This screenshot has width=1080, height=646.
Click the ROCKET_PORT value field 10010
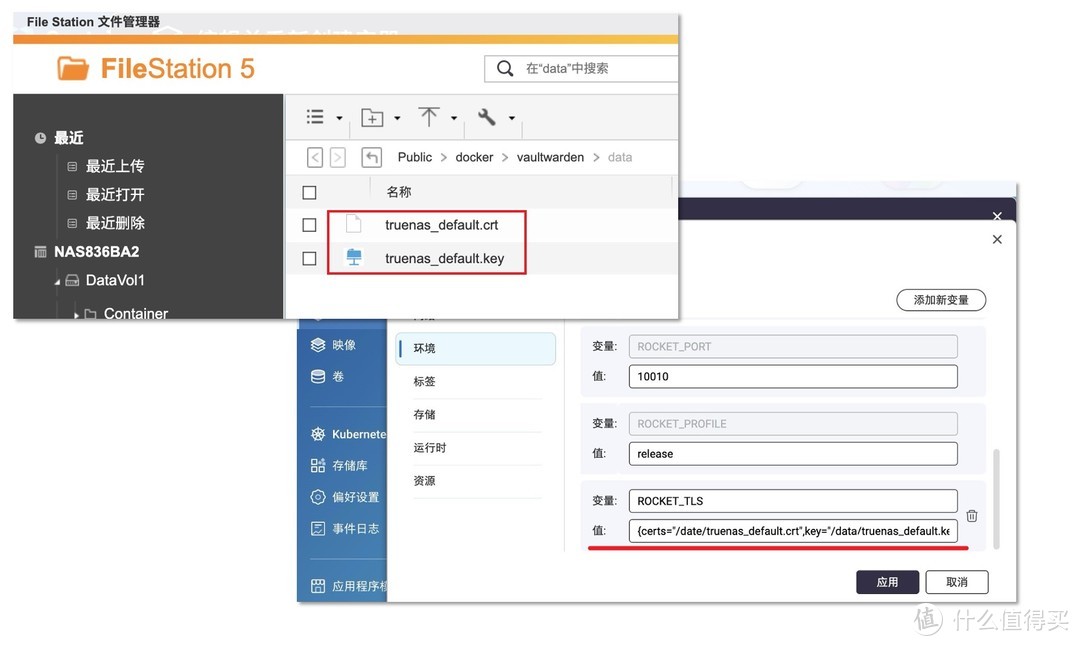tap(793, 377)
